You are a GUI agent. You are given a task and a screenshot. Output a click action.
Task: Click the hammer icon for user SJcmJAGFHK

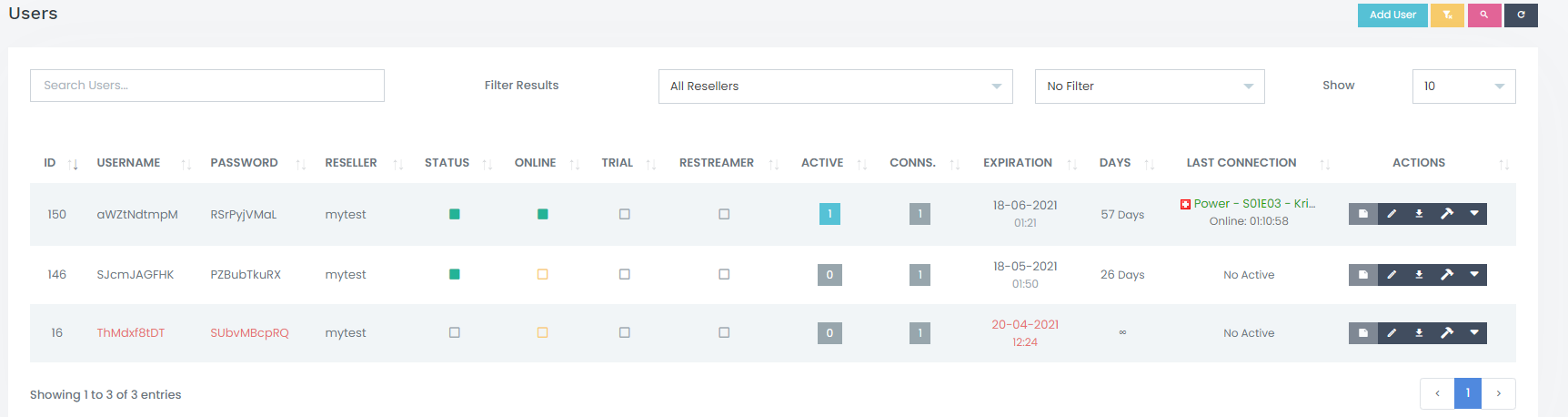[x=1446, y=274]
